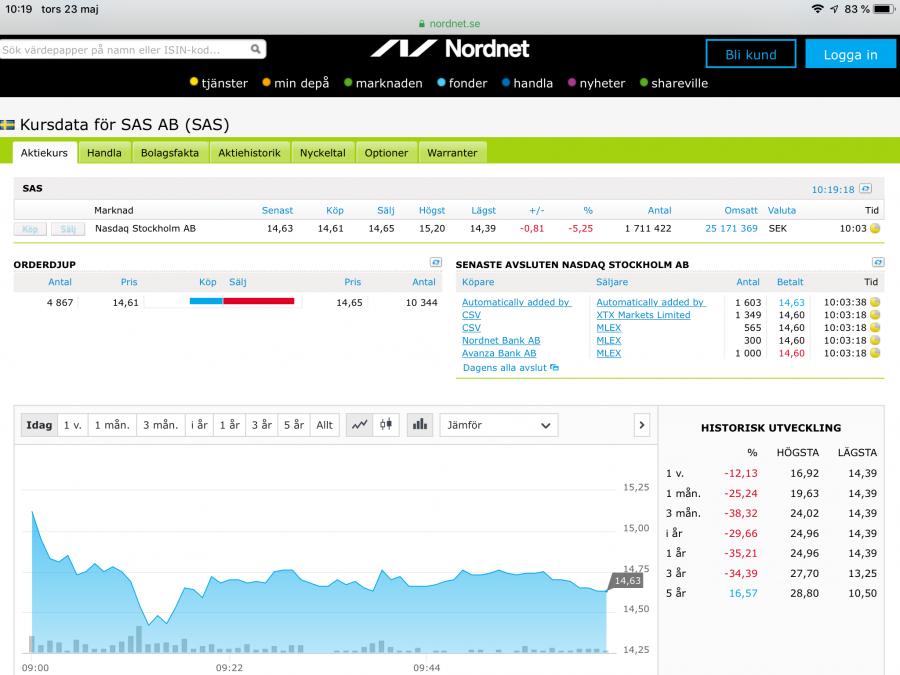Refresh the Senaste avsluten panel
Viewport: 900px width, 675px height.
point(877,262)
